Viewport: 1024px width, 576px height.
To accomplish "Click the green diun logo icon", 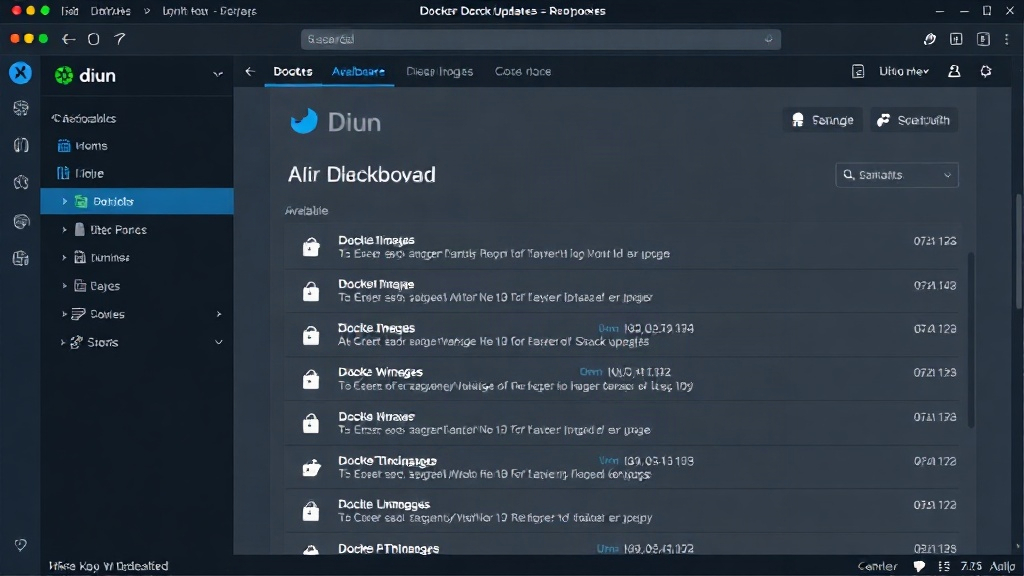I will pyautogui.click(x=64, y=76).
